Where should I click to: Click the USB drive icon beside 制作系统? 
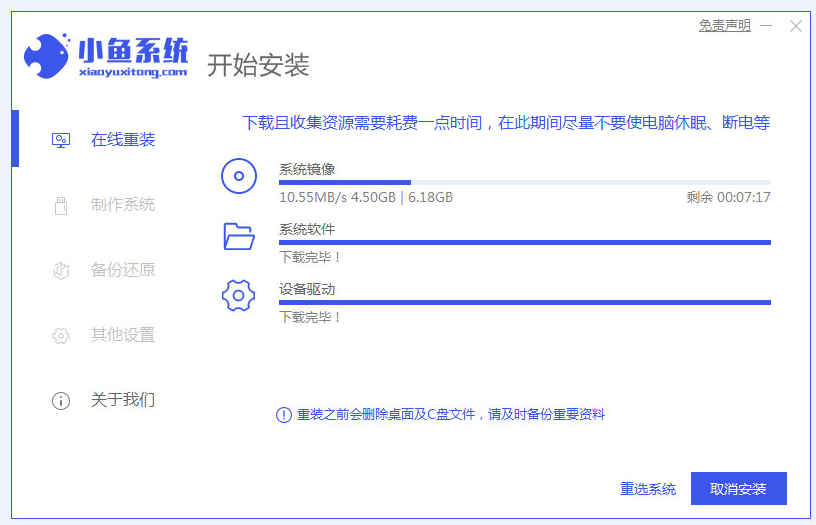60,205
